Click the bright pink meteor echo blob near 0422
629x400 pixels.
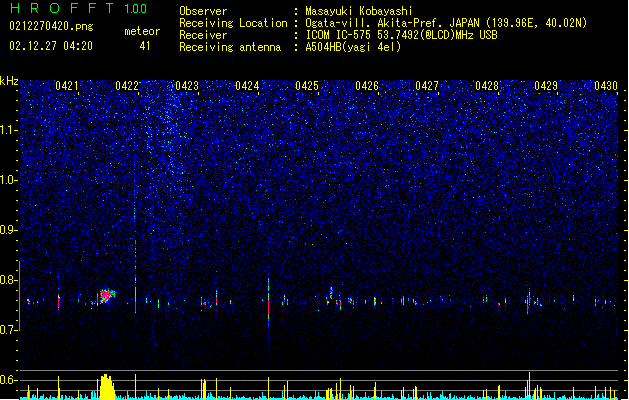(x=106, y=296)
